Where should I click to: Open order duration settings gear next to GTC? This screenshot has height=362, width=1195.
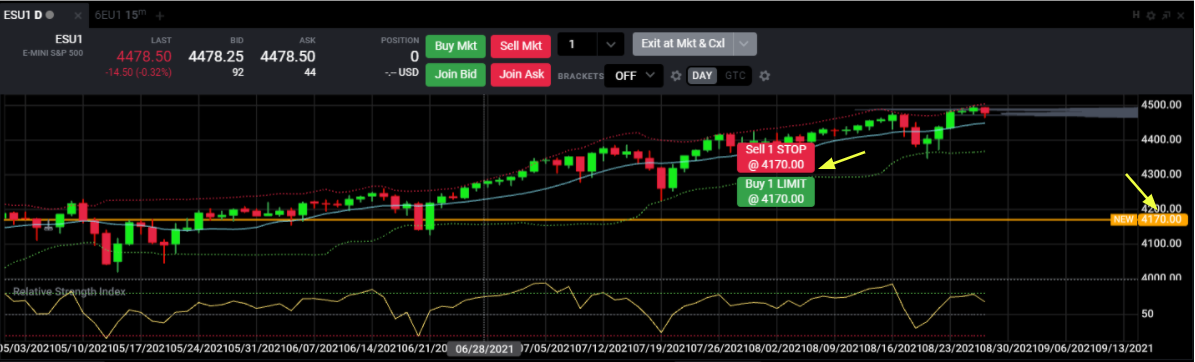pyautogui.click(x=765, y=75)
